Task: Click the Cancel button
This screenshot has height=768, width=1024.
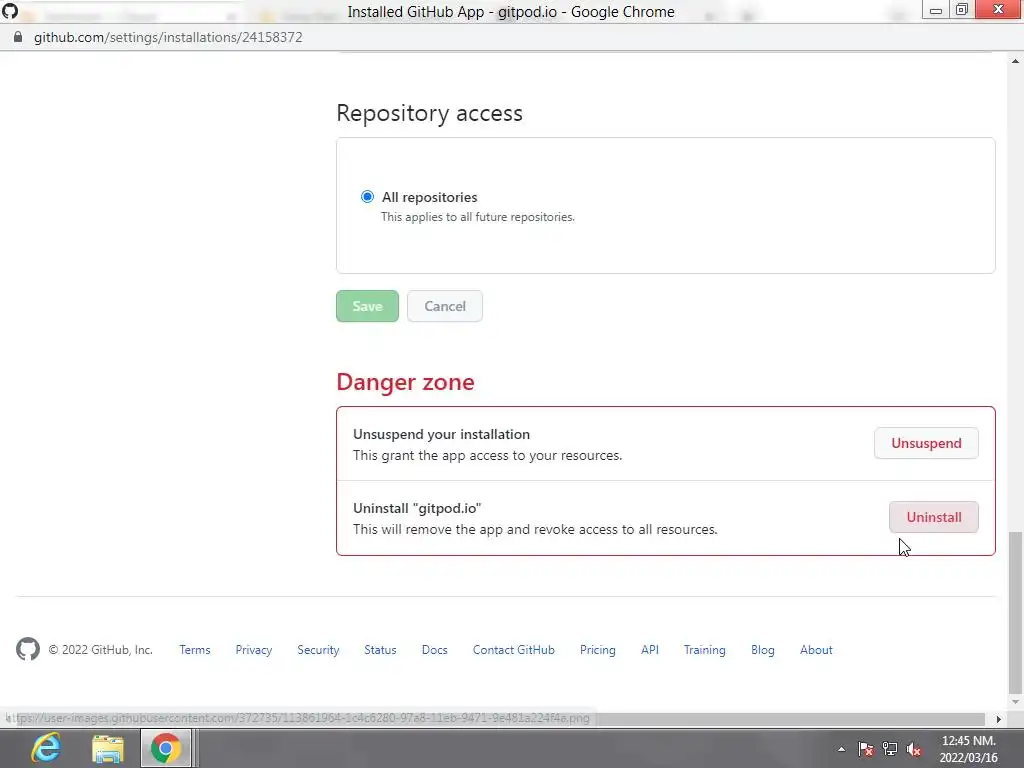Action: click(x=445, y=306)
